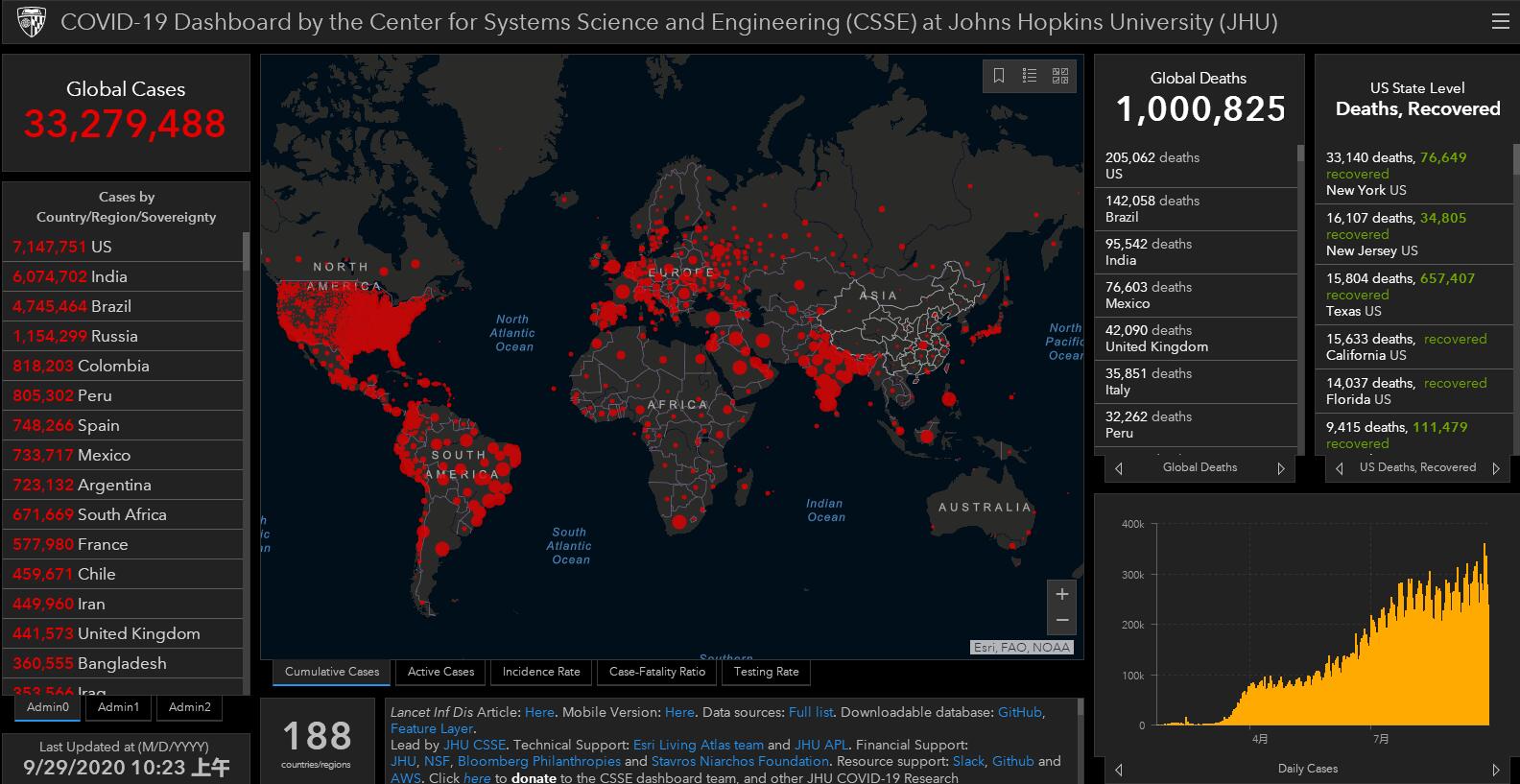Screen dimensions: 1520x784
Task: Open the map bookmarks icon
Action: (x=999, y=76)
